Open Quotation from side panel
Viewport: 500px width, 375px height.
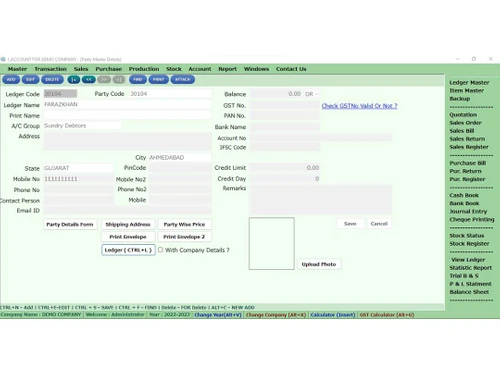point(463,115)
